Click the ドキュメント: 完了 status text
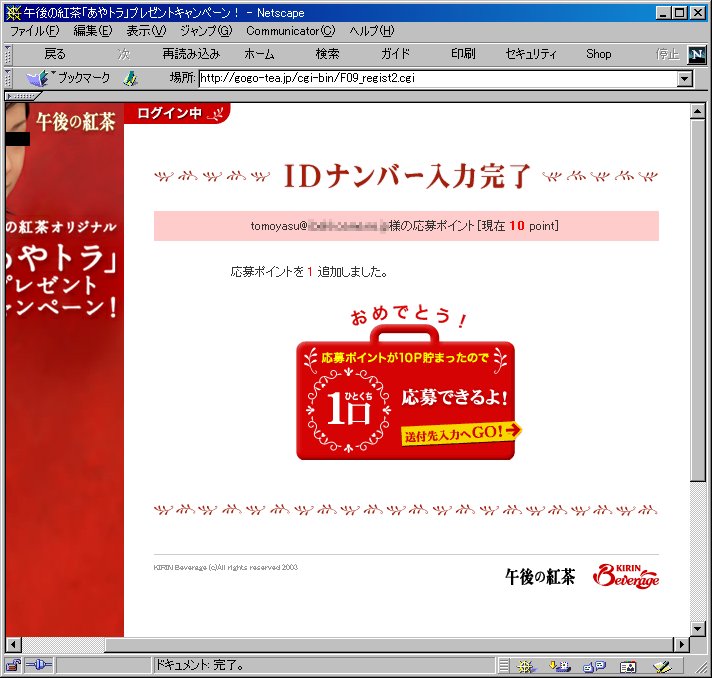712x678 pixels. click(x=200, y=666)
